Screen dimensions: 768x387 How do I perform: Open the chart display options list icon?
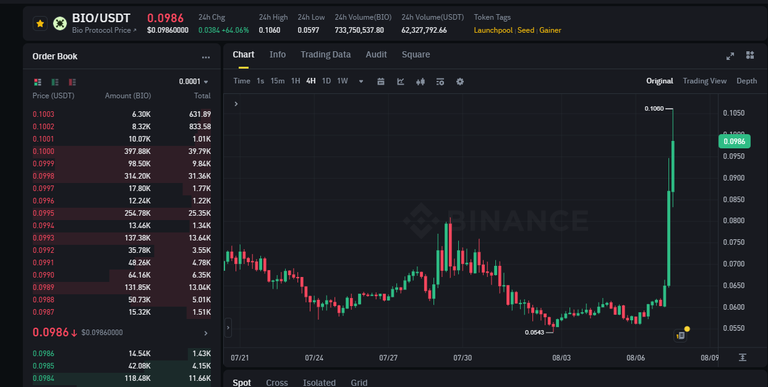coord(440,82)
